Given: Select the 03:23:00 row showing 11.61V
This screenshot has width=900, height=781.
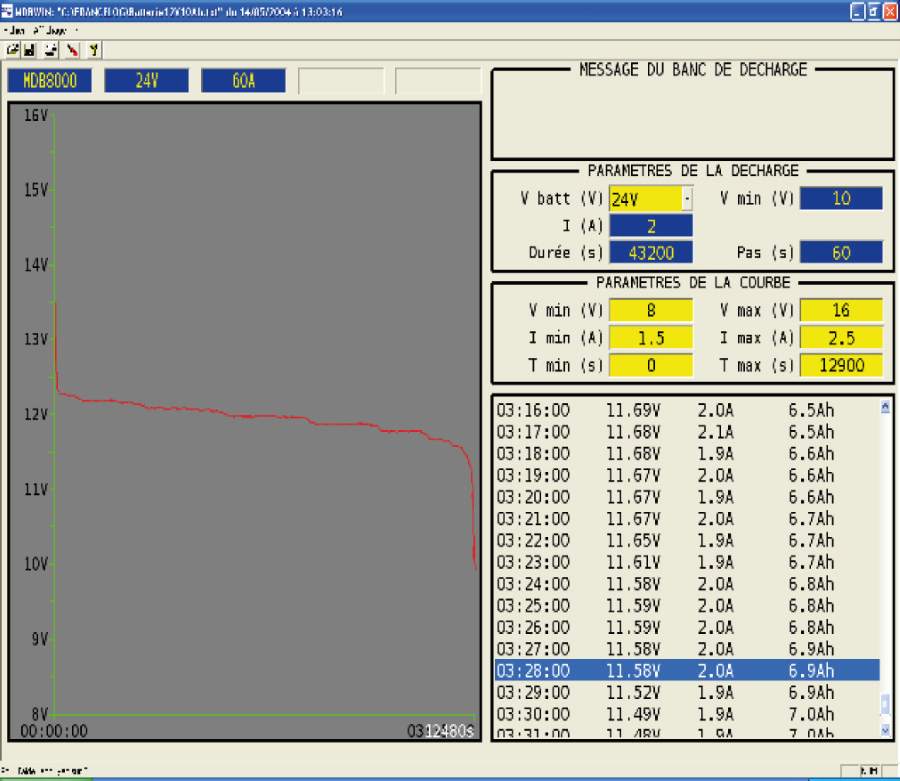Looking at the screenshot, I should coord(687,562).
